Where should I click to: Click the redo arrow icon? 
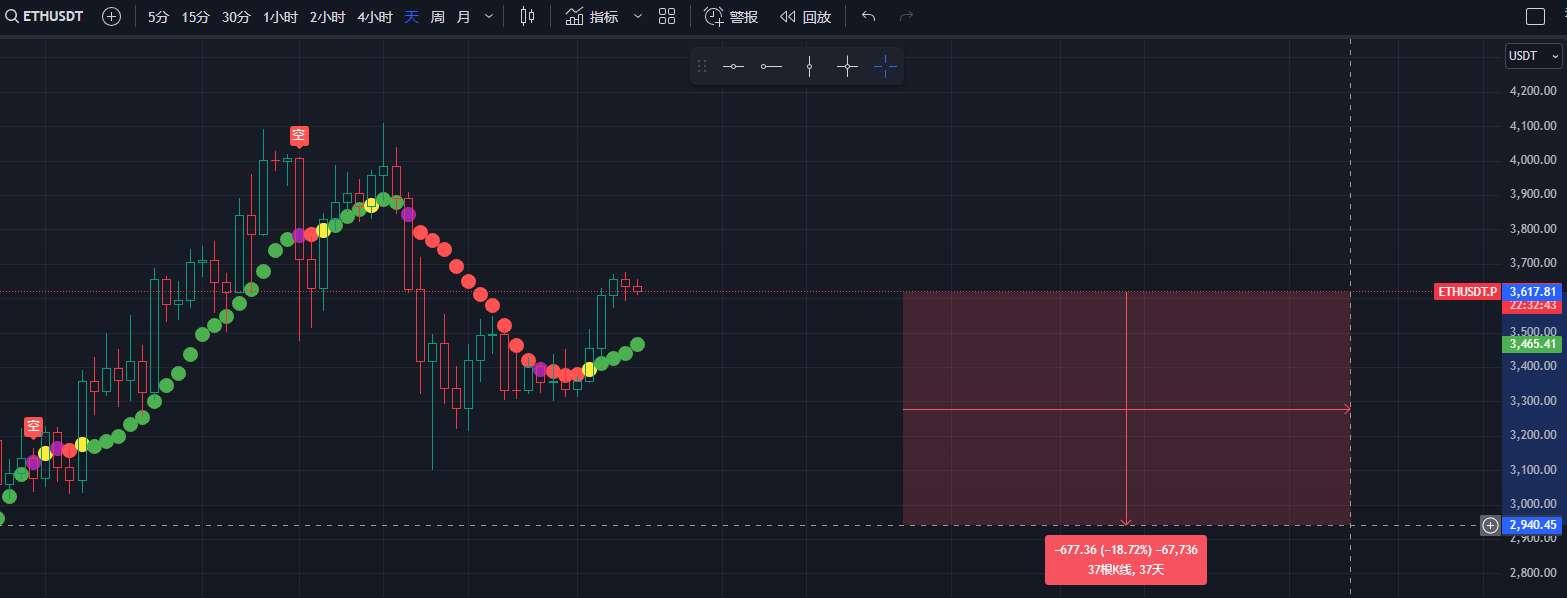pyautogui.click(x=906, y=16)
